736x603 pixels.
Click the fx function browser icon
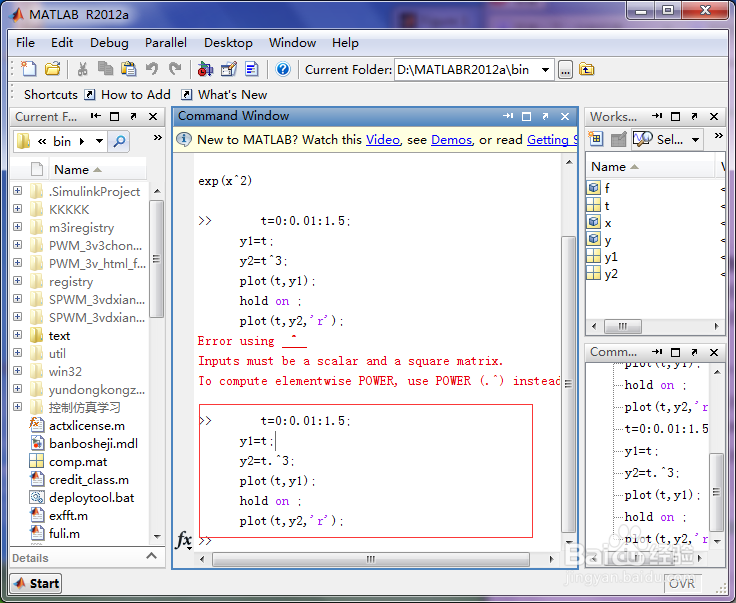(x=184, y=540)
